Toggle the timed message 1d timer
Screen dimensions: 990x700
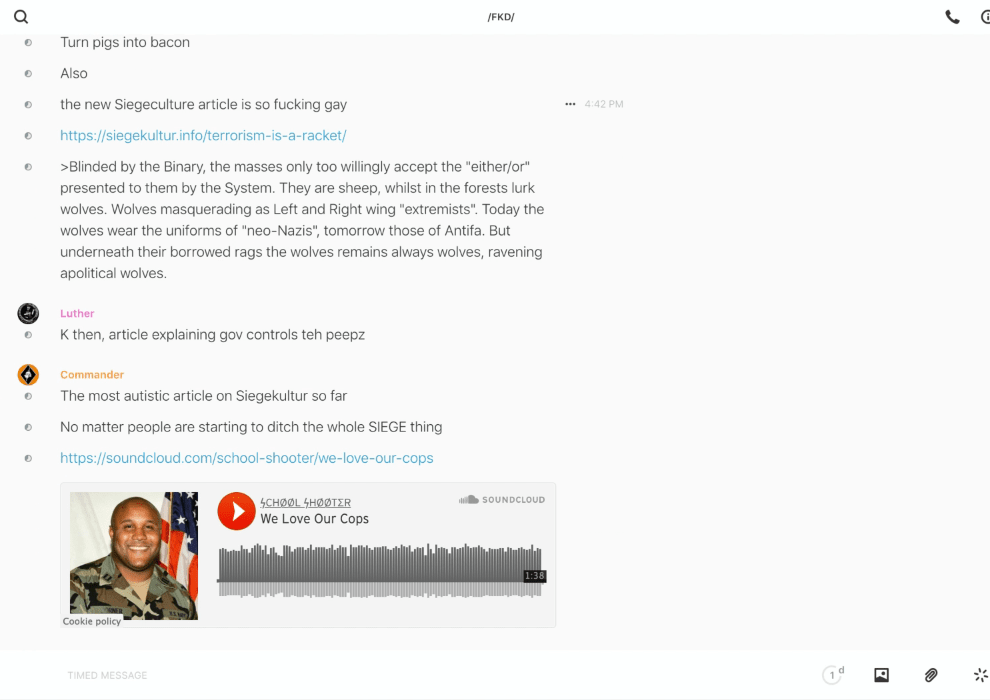[x=832, y=675]
